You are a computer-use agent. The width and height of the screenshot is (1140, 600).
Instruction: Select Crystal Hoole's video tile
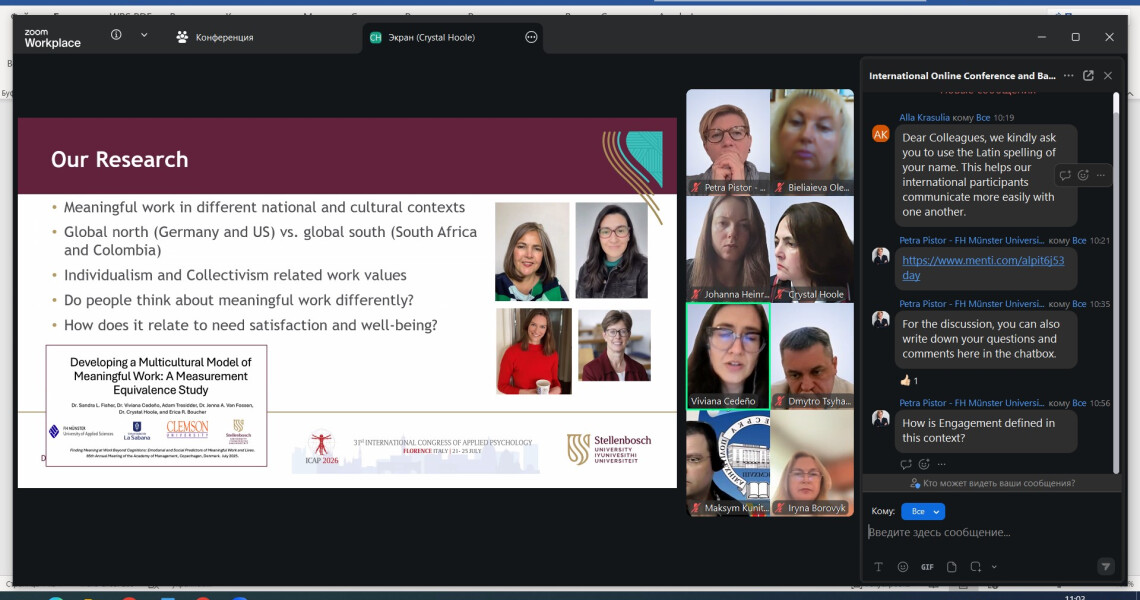point(812,249)
